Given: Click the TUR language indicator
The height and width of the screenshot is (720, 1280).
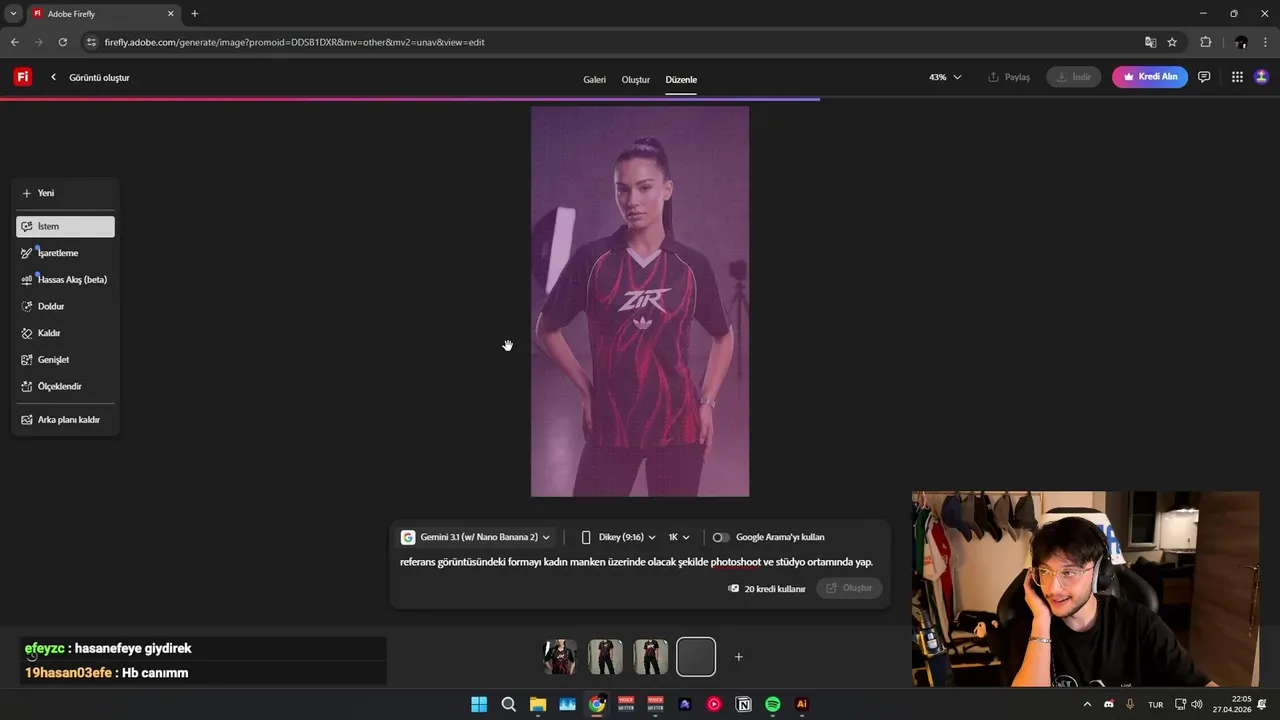Looking at the screenshot, I should [1155, 704].
